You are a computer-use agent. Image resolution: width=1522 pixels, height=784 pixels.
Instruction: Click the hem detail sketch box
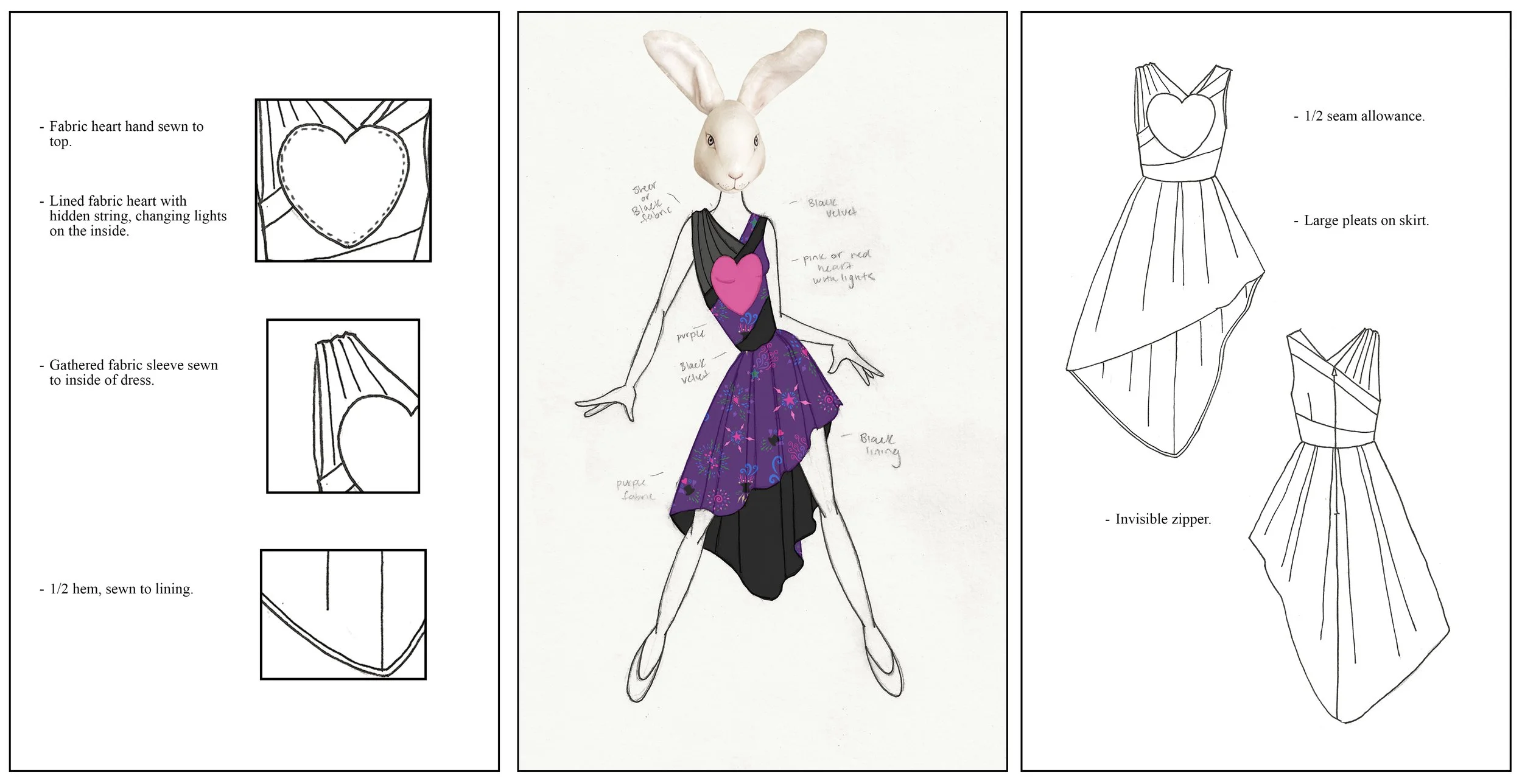pos(343,614)
